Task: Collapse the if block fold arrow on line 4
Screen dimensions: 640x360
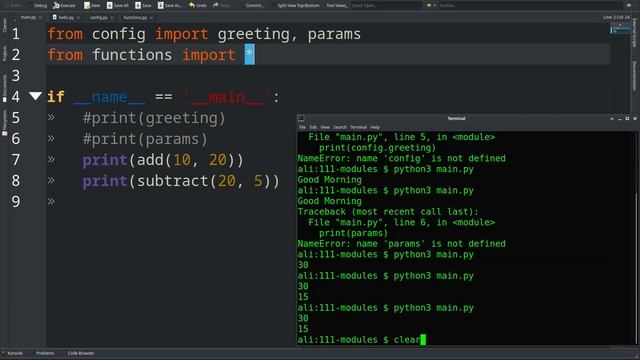Action: (x=36, y=96)
